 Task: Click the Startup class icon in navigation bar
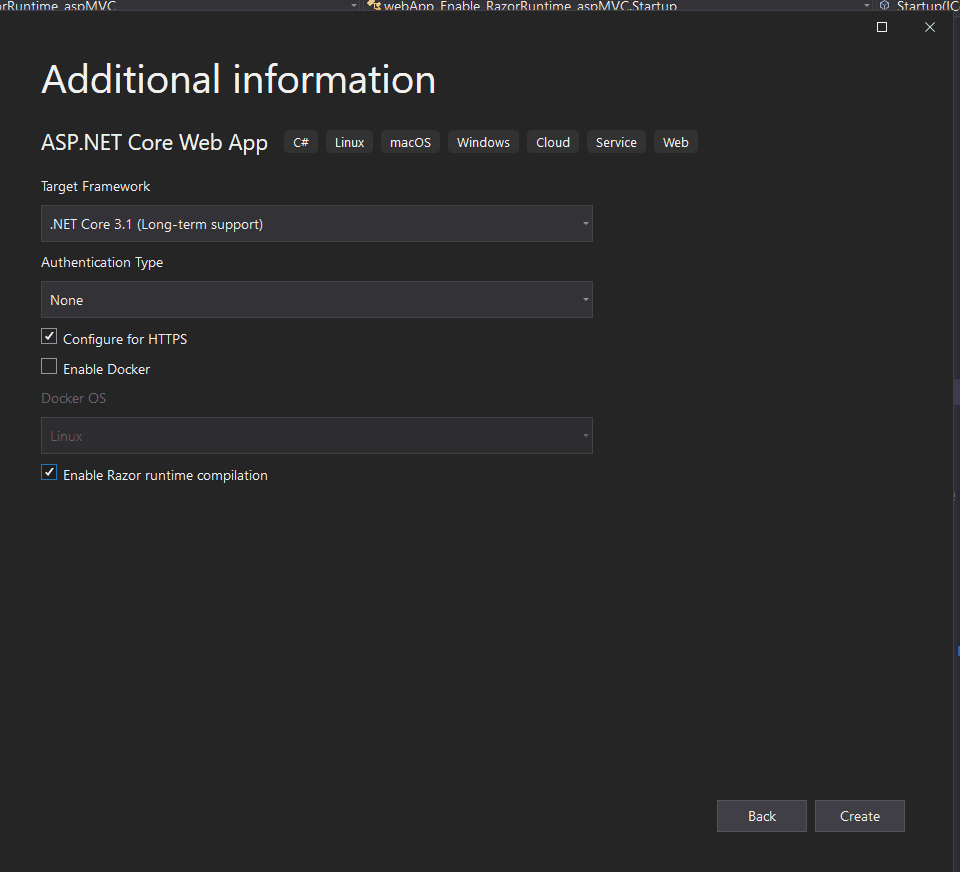(374, 6)
